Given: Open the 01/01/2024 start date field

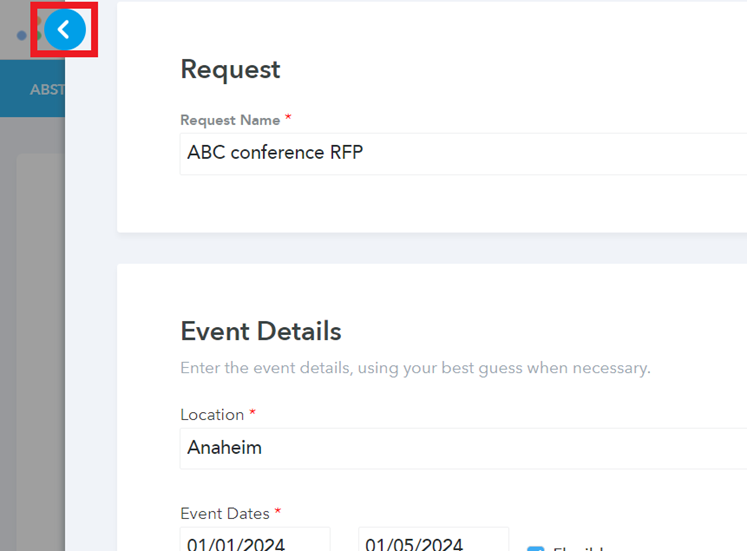Looking at the screenshot, I should [255, 543].
